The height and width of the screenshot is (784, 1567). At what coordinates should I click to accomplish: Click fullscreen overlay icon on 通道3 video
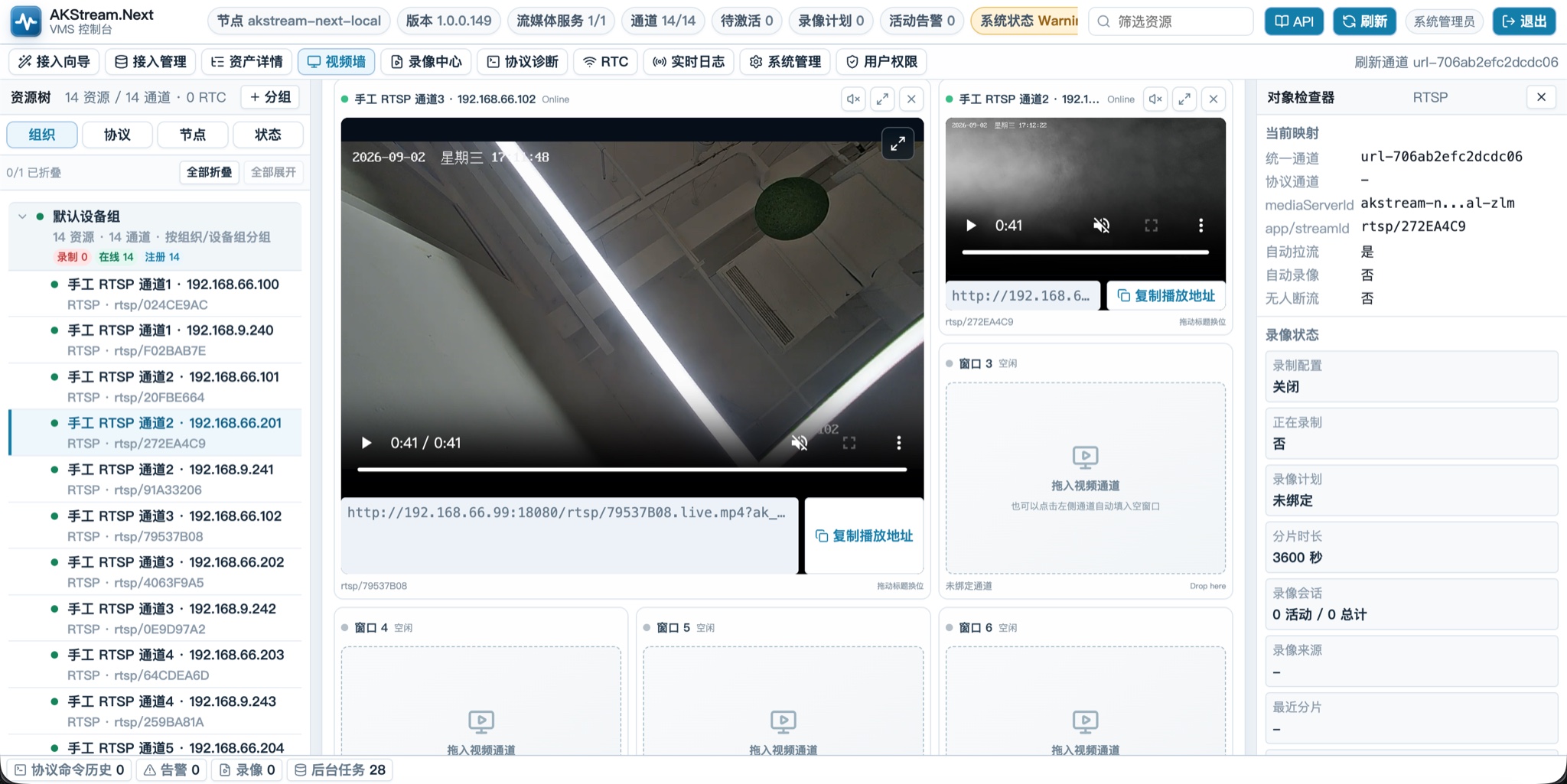click(898, 143)
